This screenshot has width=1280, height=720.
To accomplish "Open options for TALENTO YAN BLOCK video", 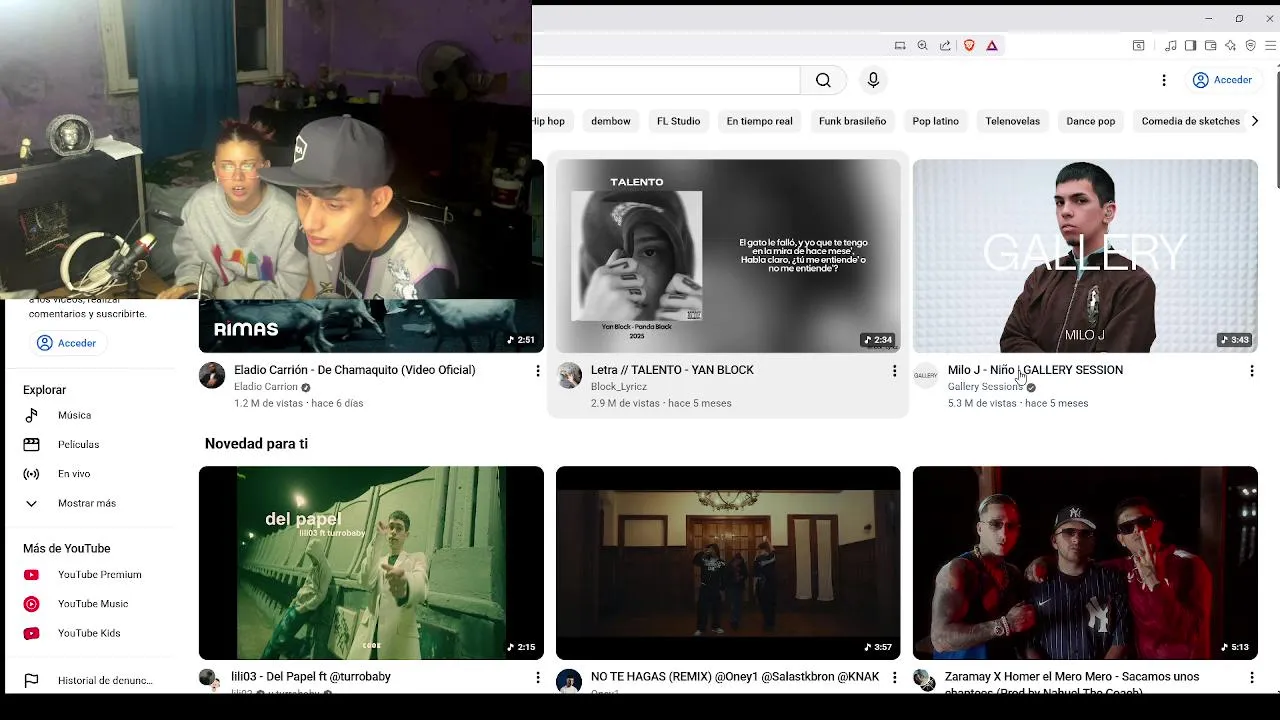I will coord(894,371).
